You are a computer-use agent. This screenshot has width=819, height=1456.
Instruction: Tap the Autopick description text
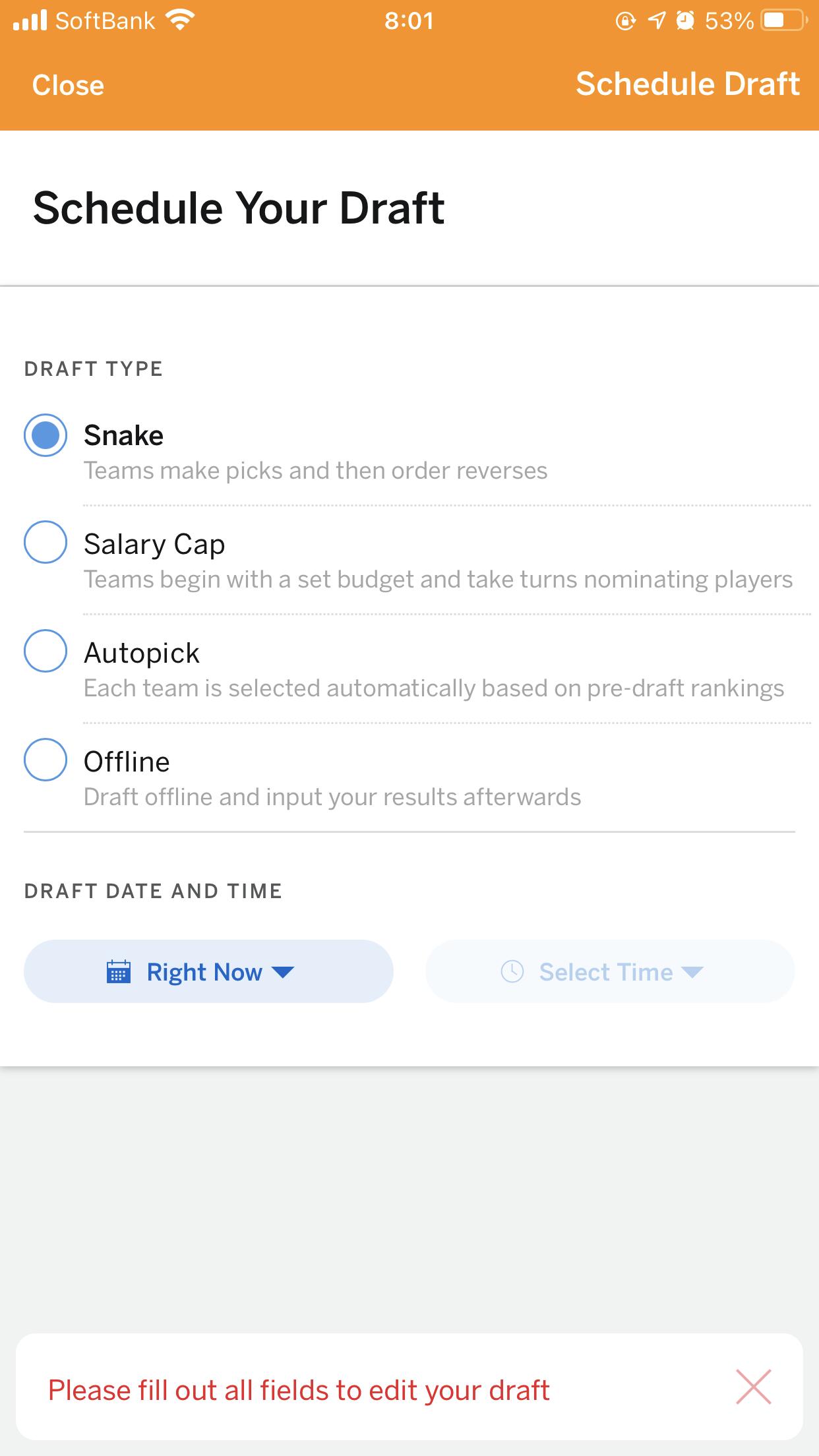tap(434, 688)
